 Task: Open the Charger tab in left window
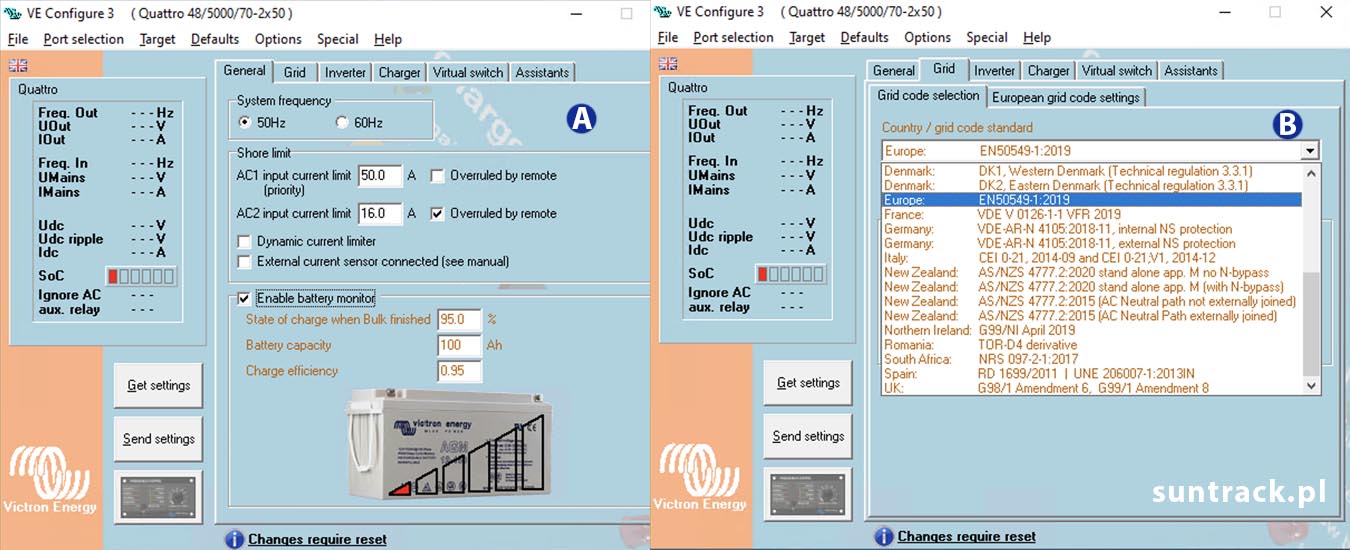tap(400, 72)
